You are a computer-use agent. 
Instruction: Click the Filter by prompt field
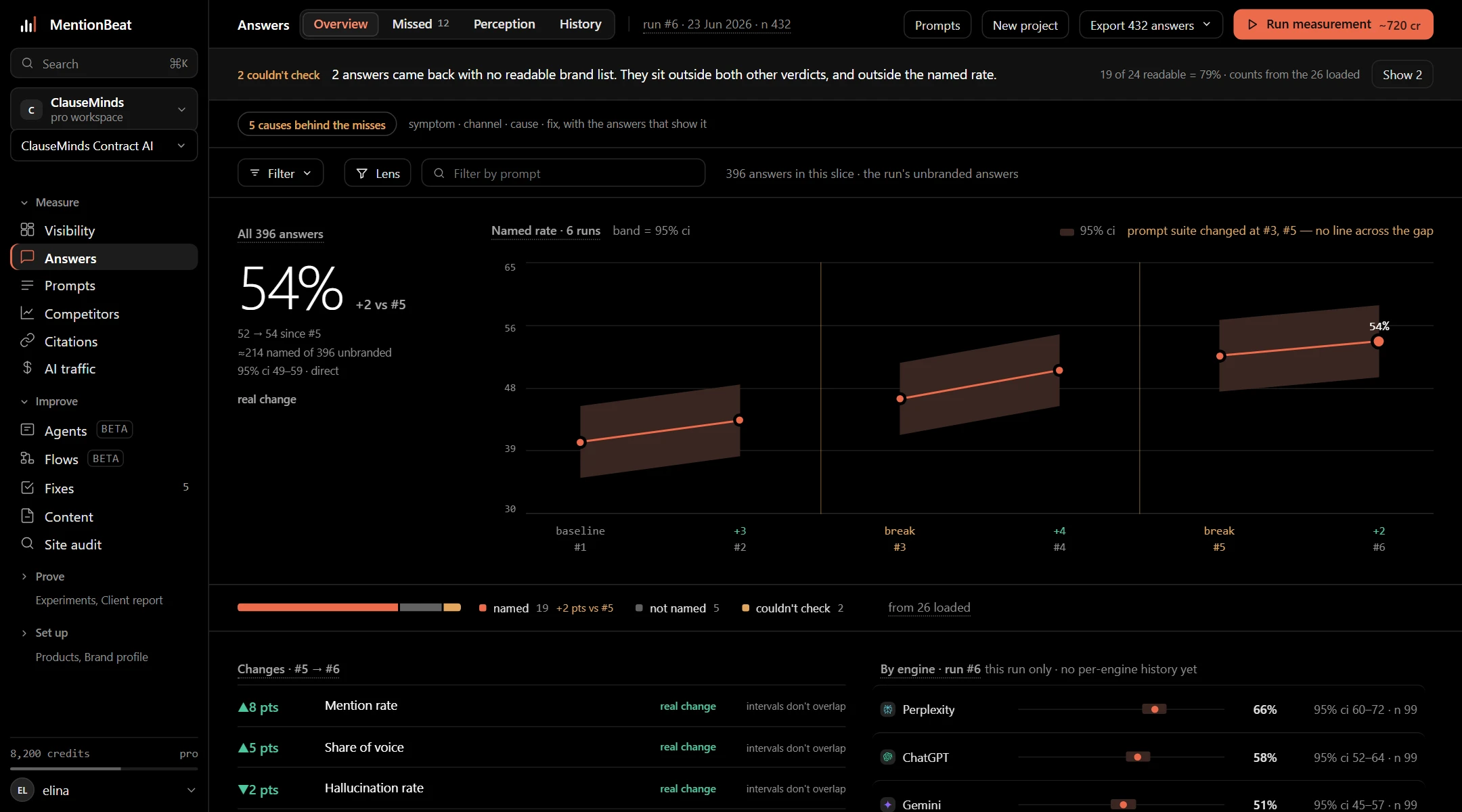tap(563, 173)
